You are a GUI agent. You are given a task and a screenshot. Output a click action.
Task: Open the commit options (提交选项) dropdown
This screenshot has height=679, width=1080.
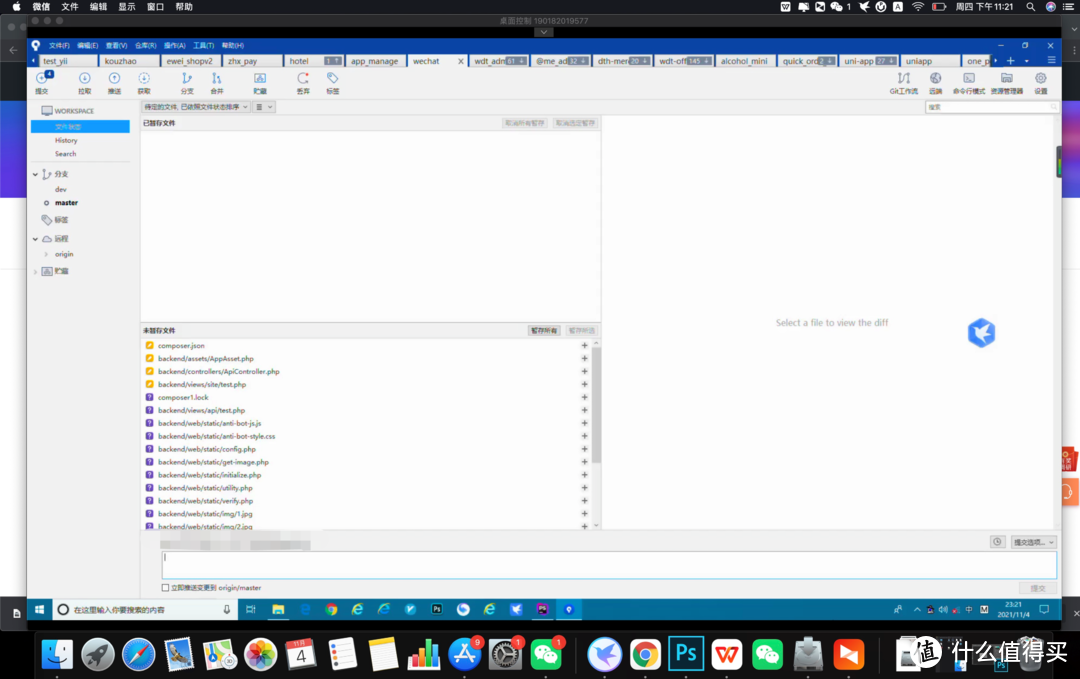click(x=1033, y=542)
